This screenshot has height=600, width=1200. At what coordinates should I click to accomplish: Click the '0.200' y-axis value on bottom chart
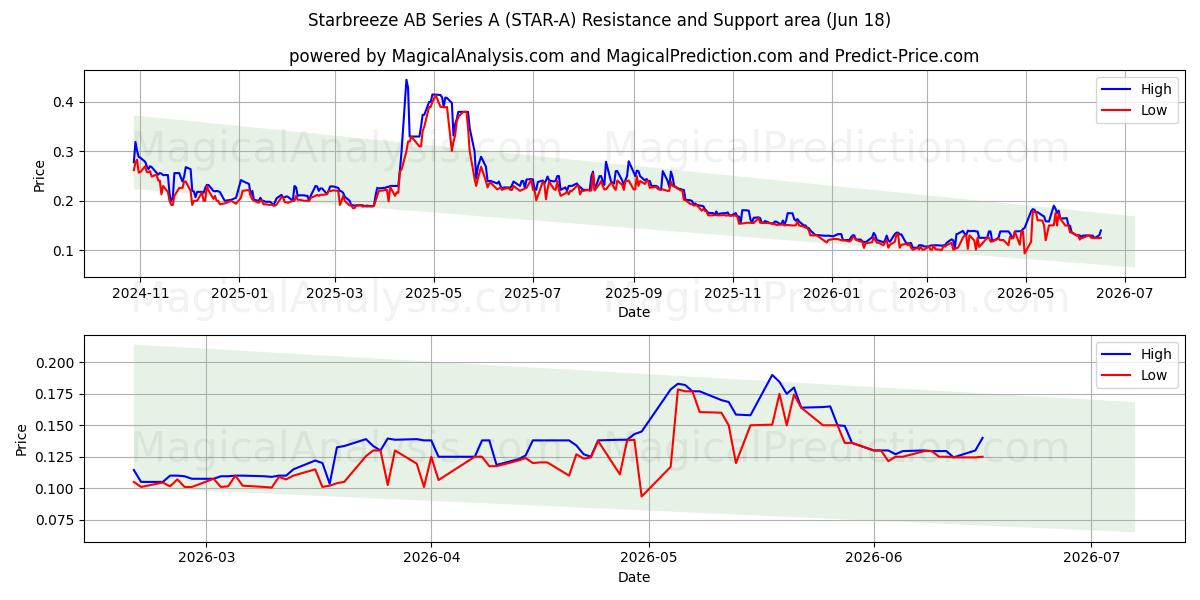click(x=57, y=363)
